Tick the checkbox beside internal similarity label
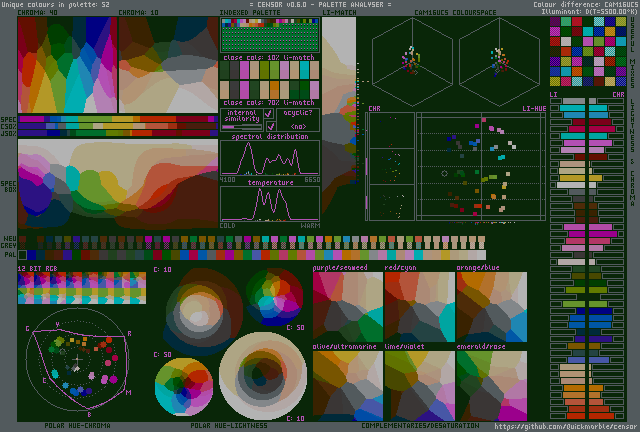The image size is (640, 432). (269, 114)
